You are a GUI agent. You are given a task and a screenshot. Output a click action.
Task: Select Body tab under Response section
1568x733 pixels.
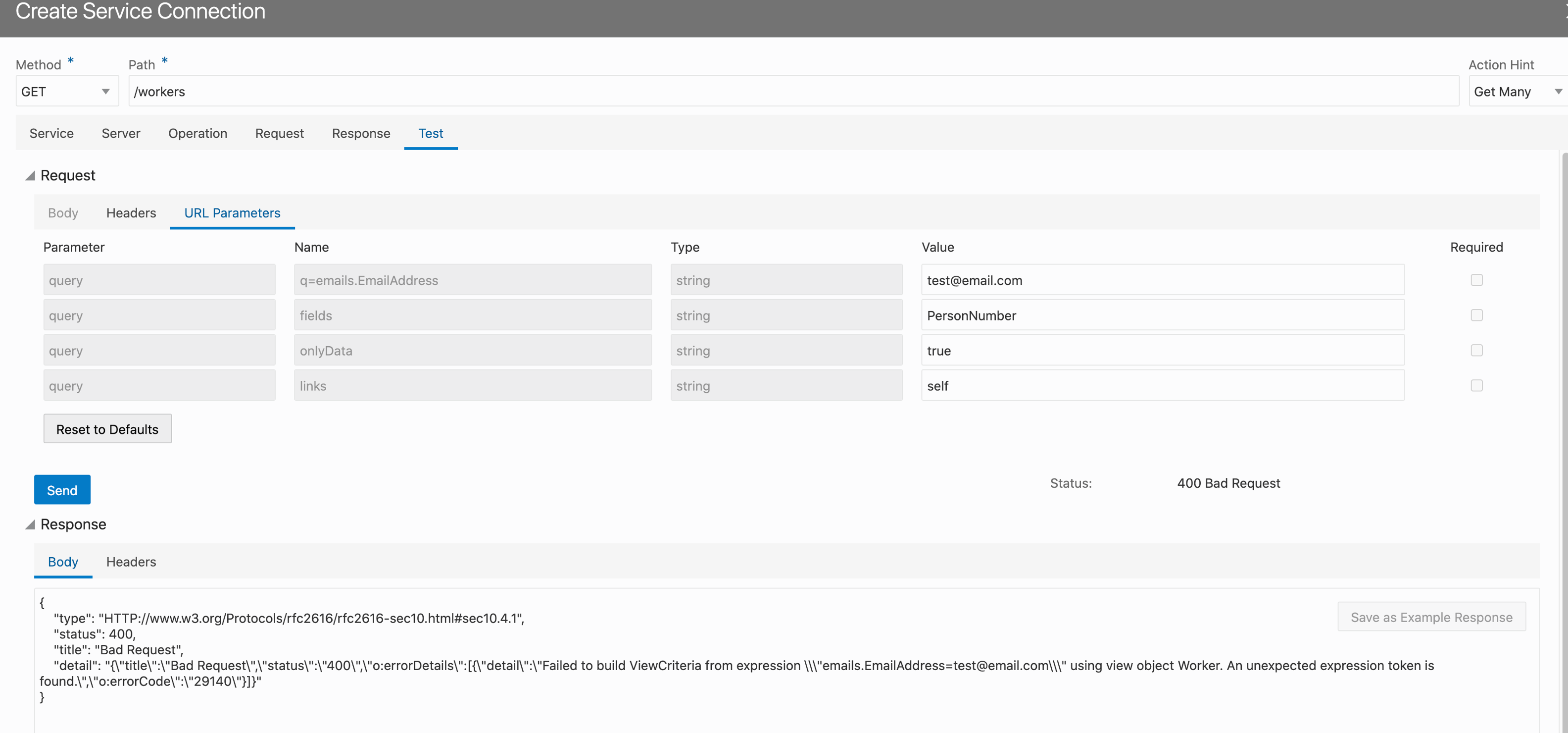(63, 562)
